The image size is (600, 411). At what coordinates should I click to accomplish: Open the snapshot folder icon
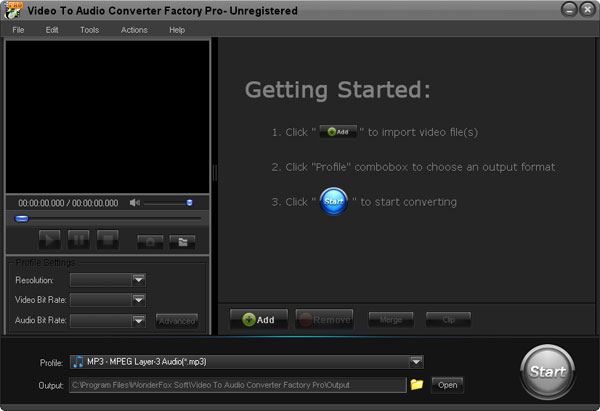[x=181, y=240]
